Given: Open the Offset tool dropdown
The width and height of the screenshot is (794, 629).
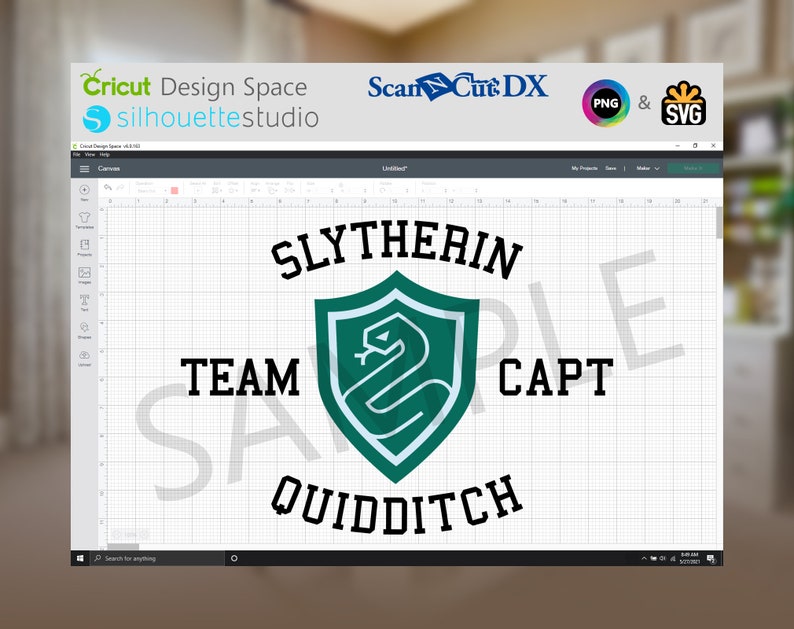Looking at the screenshot, I should (232, 190).
